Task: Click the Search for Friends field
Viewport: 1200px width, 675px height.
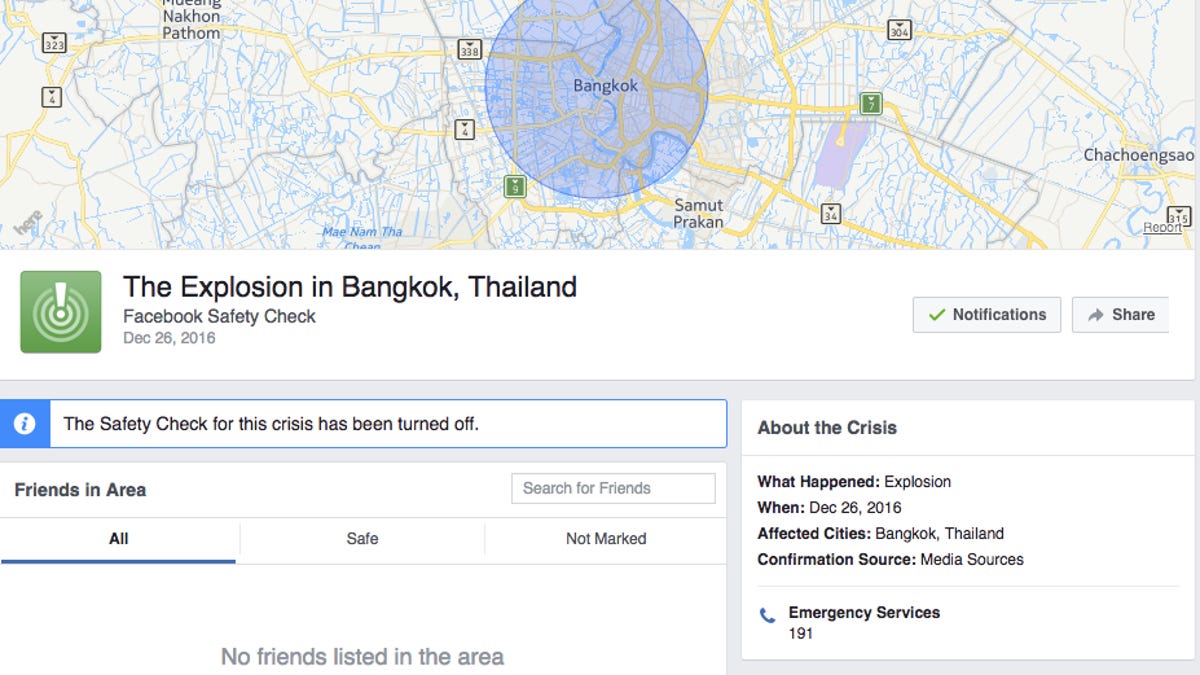Action: (x=613, y=488)
